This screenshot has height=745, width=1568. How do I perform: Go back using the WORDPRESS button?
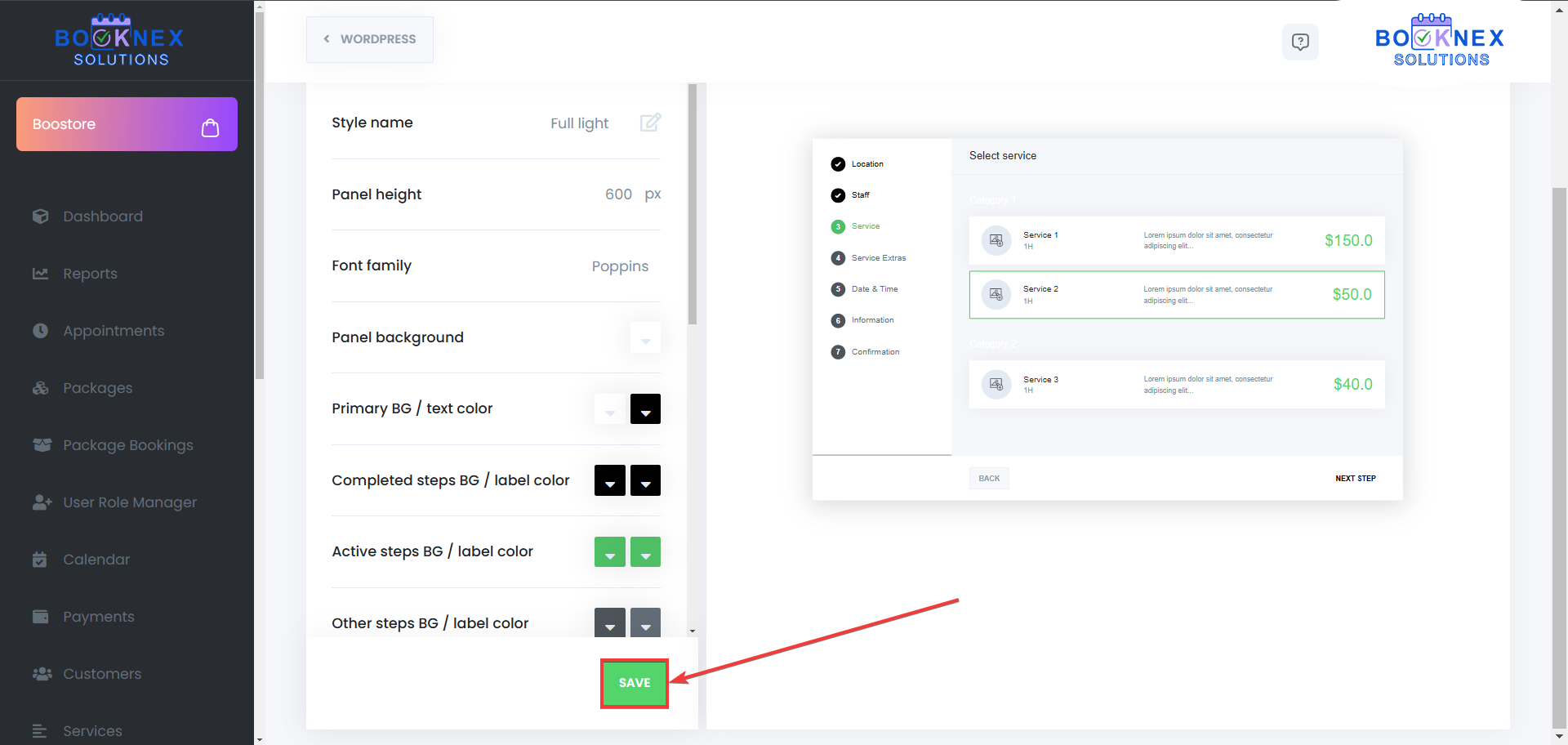(x=370, y=39)
